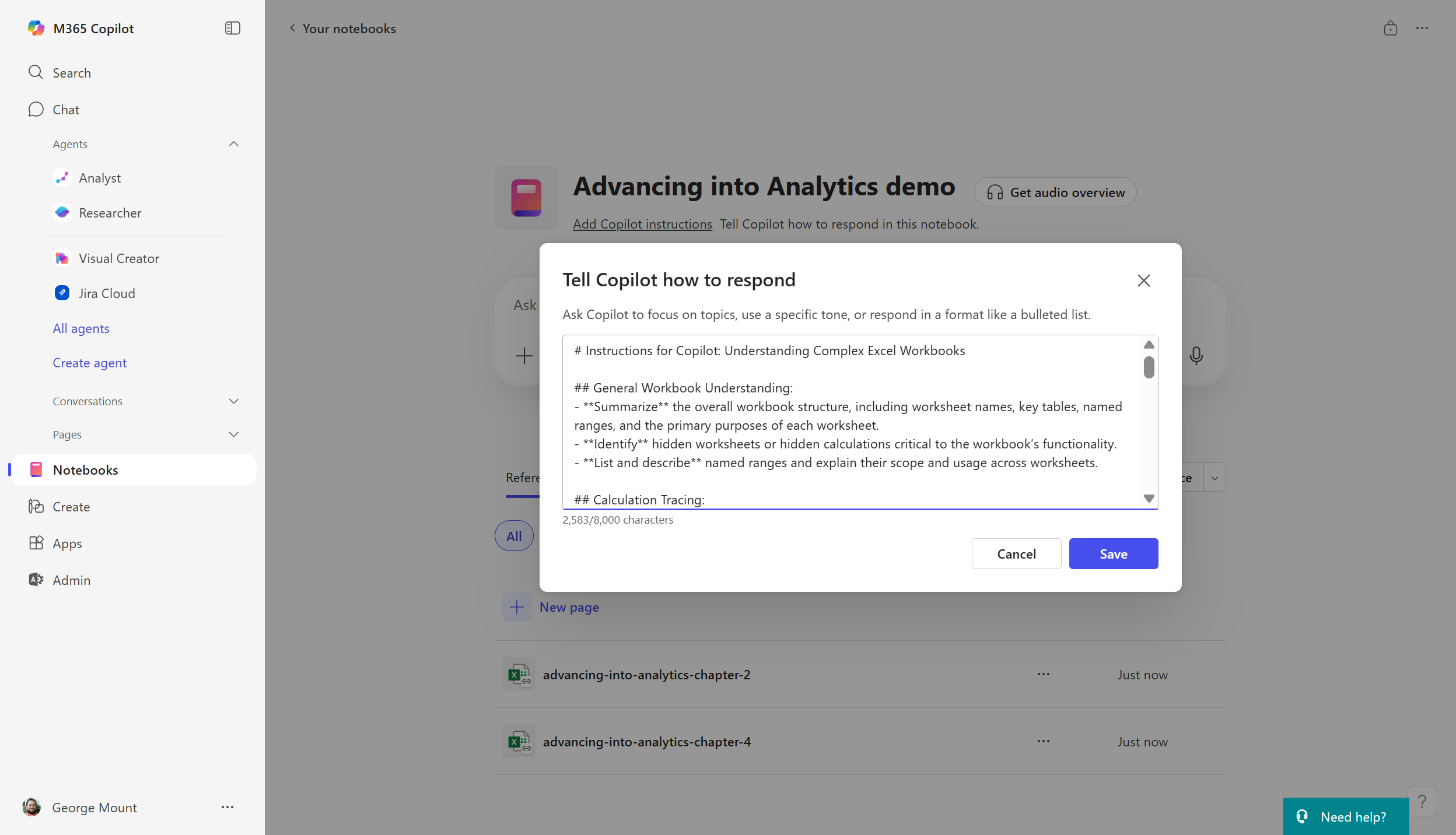Toggle the sidebar collapse icon
Screen dimensions: 1456x835
click(232, 28)
